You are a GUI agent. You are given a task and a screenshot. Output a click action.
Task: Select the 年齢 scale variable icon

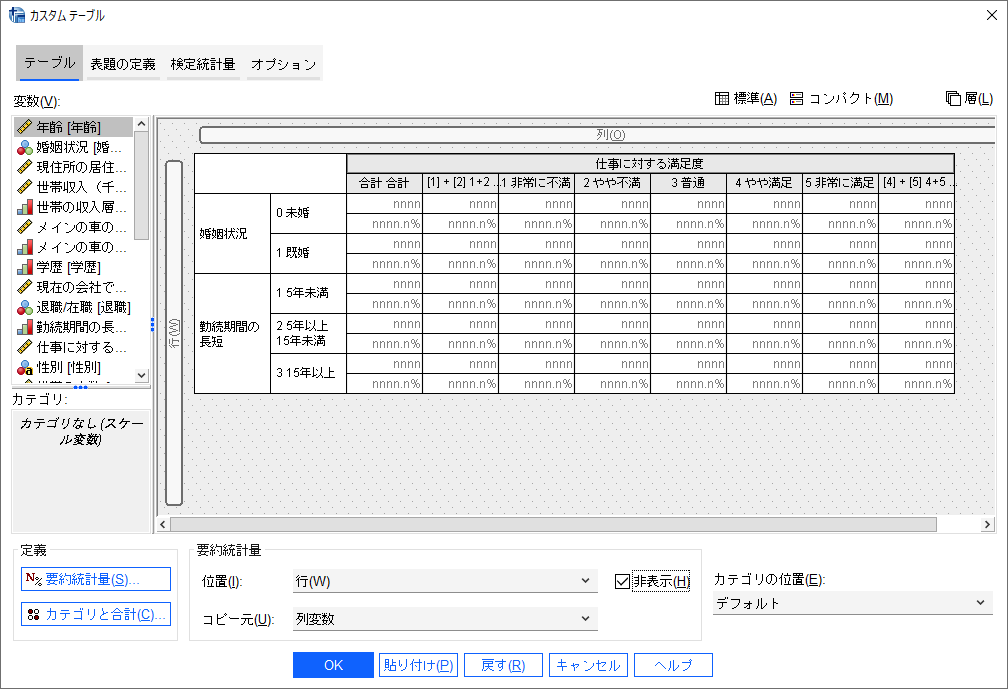pyautogui.click(x=25, y=127)
